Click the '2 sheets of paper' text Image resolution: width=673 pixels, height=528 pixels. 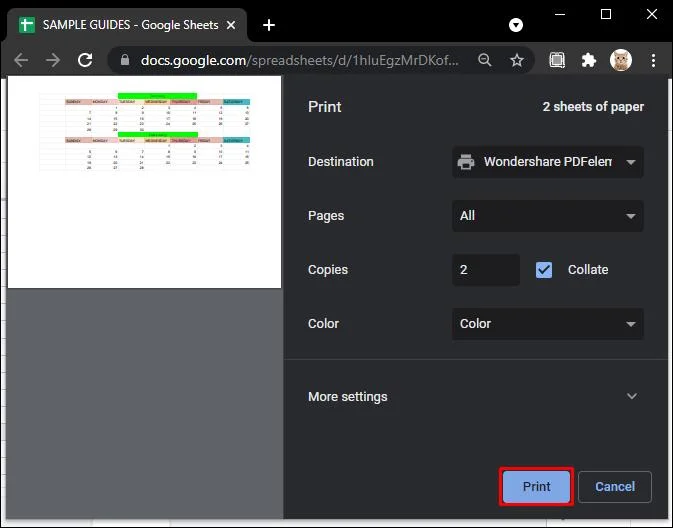tap(593, 106)
